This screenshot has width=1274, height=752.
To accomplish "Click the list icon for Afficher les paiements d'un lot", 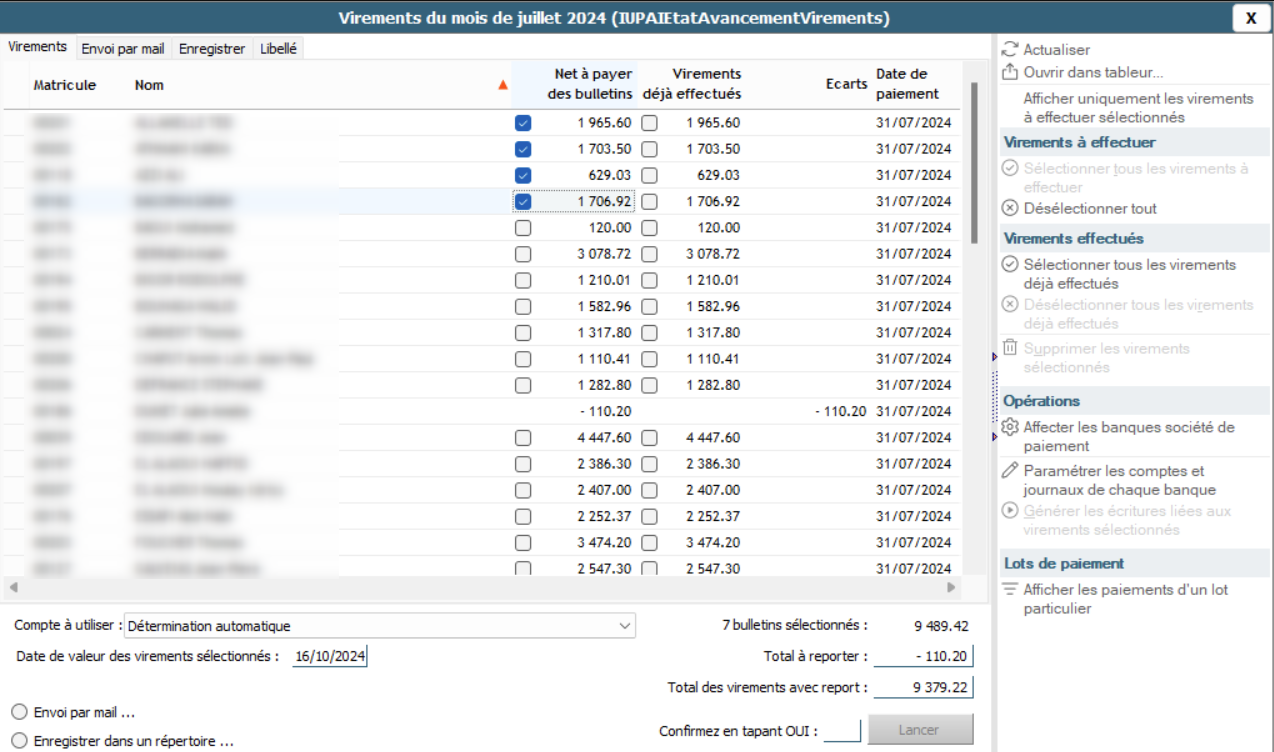I will click(x=1010, y=590).
